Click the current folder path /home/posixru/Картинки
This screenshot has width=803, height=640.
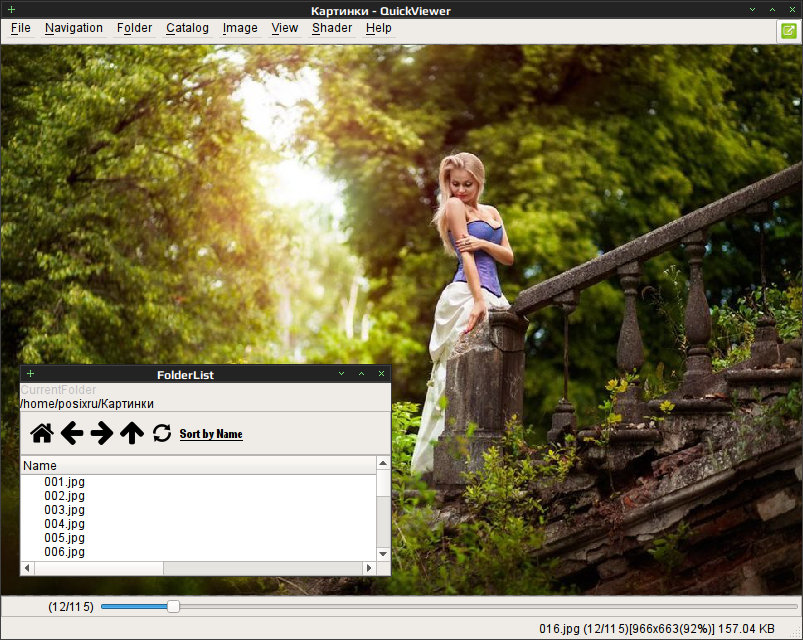[88, 404]
